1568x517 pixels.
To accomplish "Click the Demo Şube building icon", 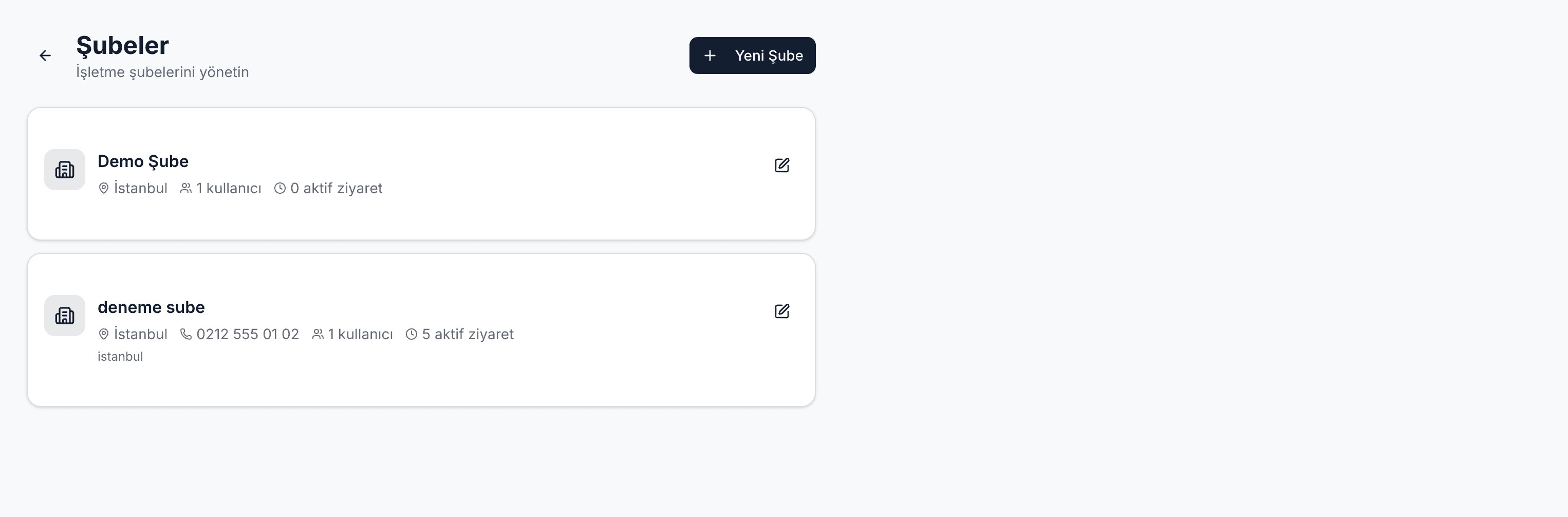I will 65,170.
